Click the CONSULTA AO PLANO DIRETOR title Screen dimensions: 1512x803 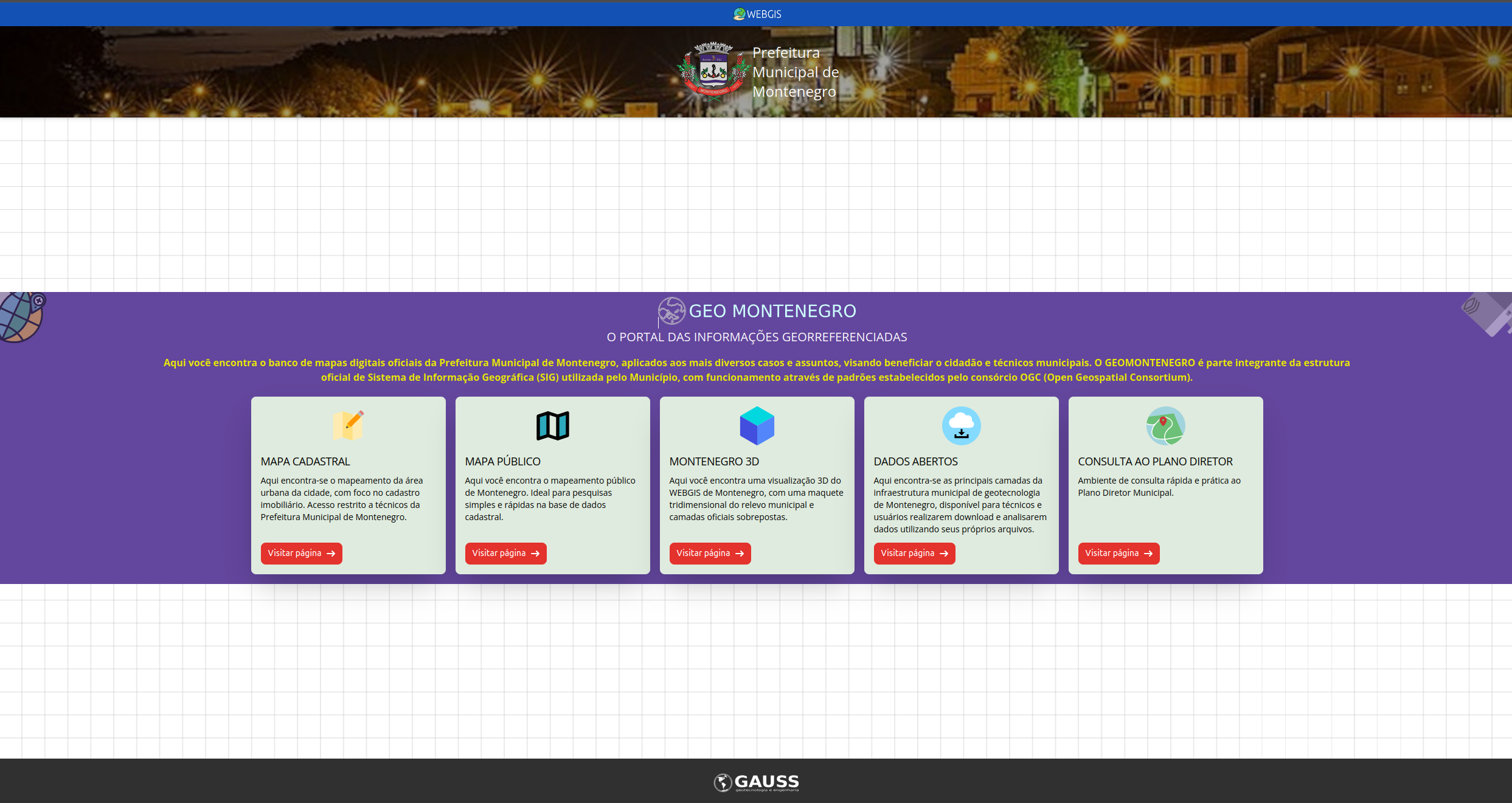[x=1155, y=462]
